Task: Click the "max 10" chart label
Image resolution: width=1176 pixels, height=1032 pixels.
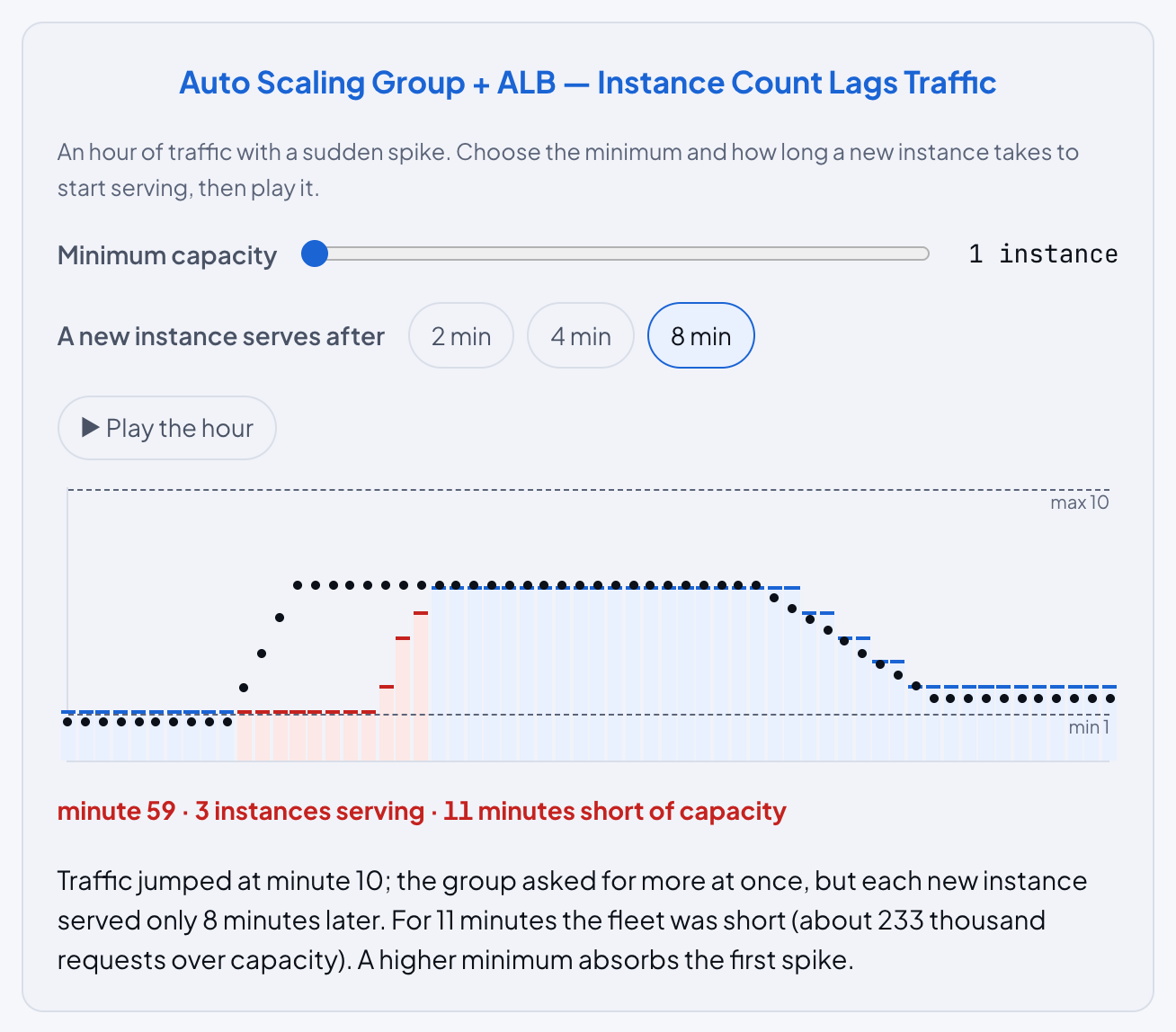Action: (1080, 503)
